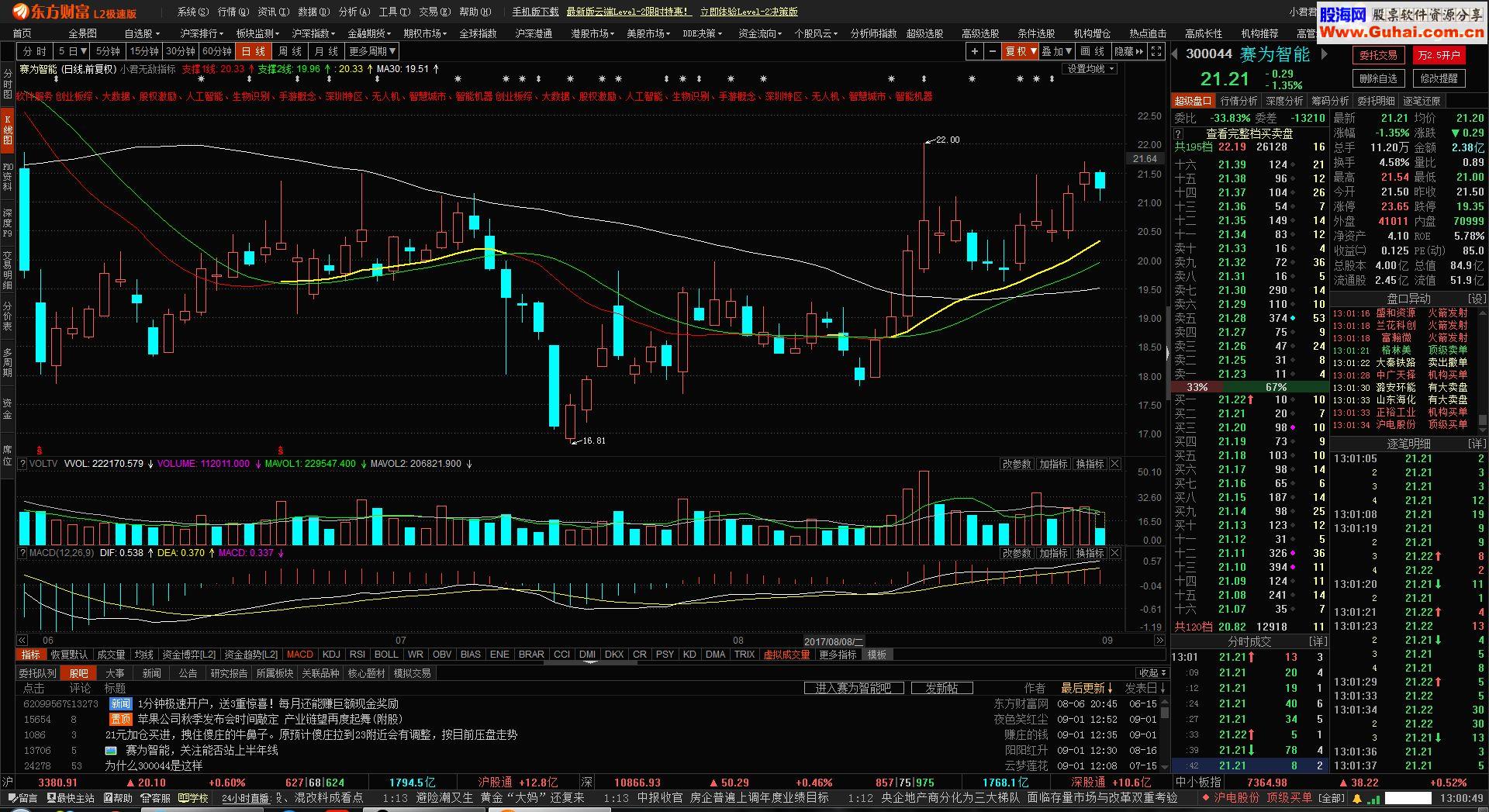The height and width of the screenshot is (812, 1489).
Task: Open 盘口异动 settings icon
Action: coord(1477,299)
